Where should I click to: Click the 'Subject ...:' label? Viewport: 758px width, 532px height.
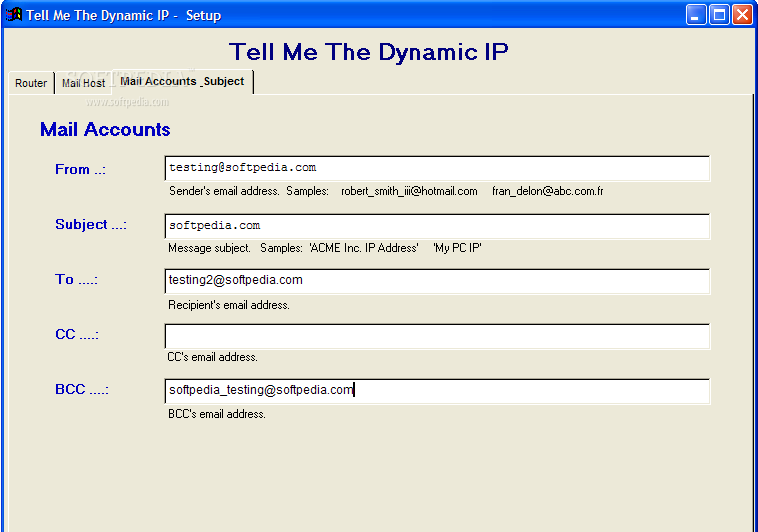click(x=91, y=224)
